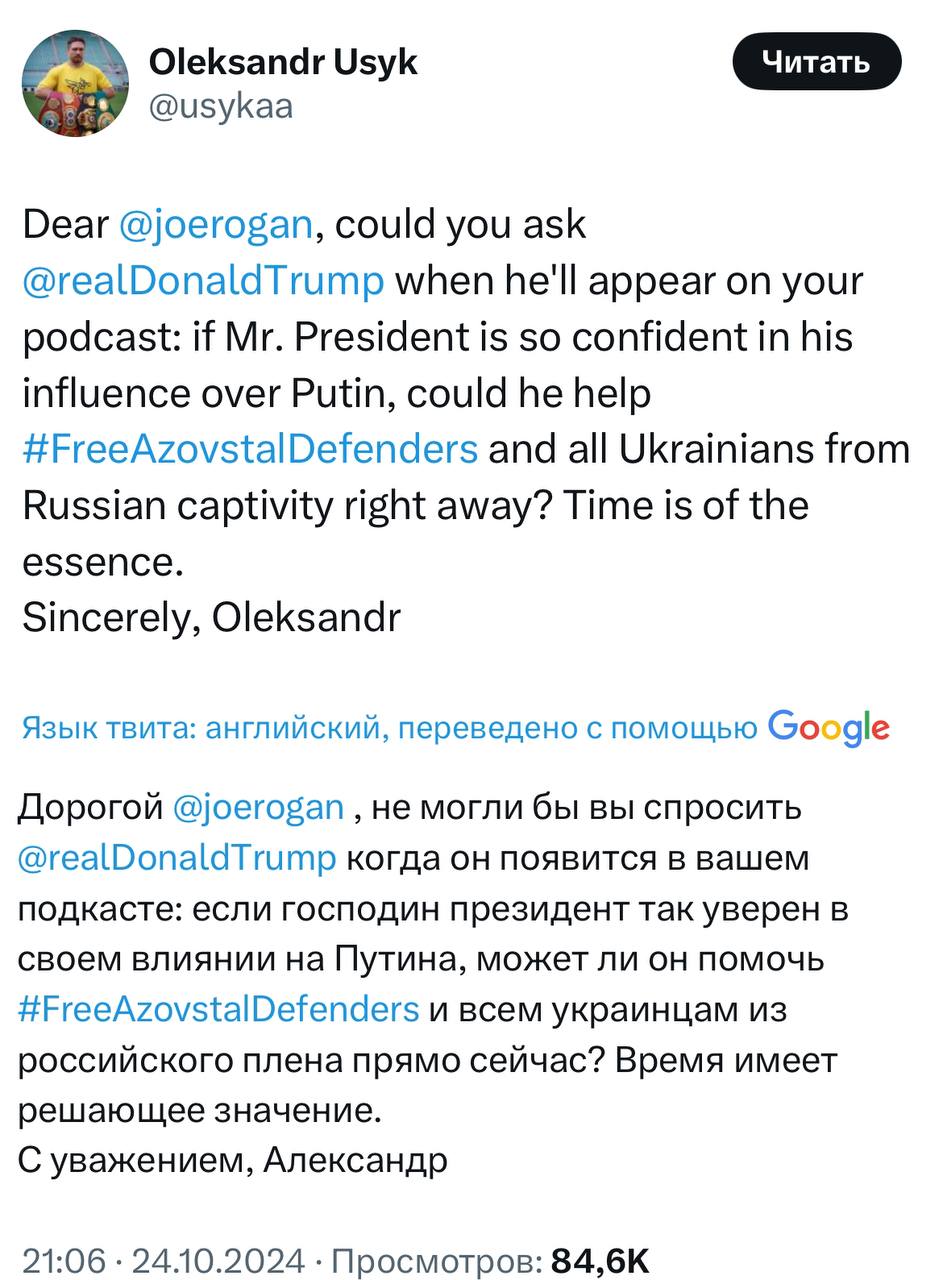
Task: Open #FreeAzovstalDefenders hashtag in Russian translation
Action: [x=219, y=1009]
